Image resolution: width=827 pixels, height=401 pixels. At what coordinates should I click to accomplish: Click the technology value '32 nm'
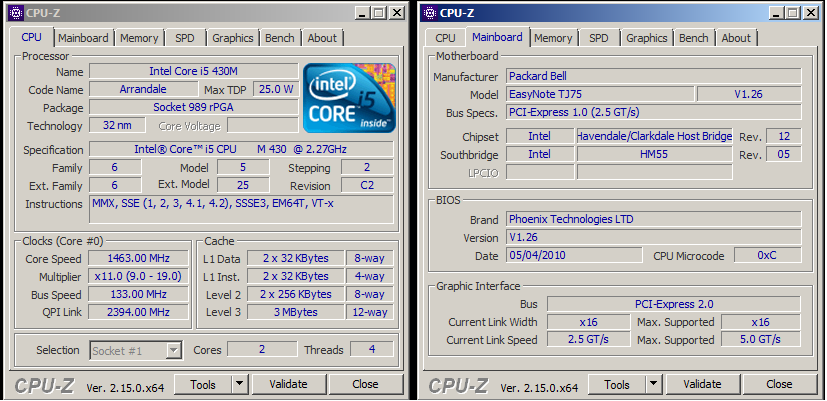(118, 125)
